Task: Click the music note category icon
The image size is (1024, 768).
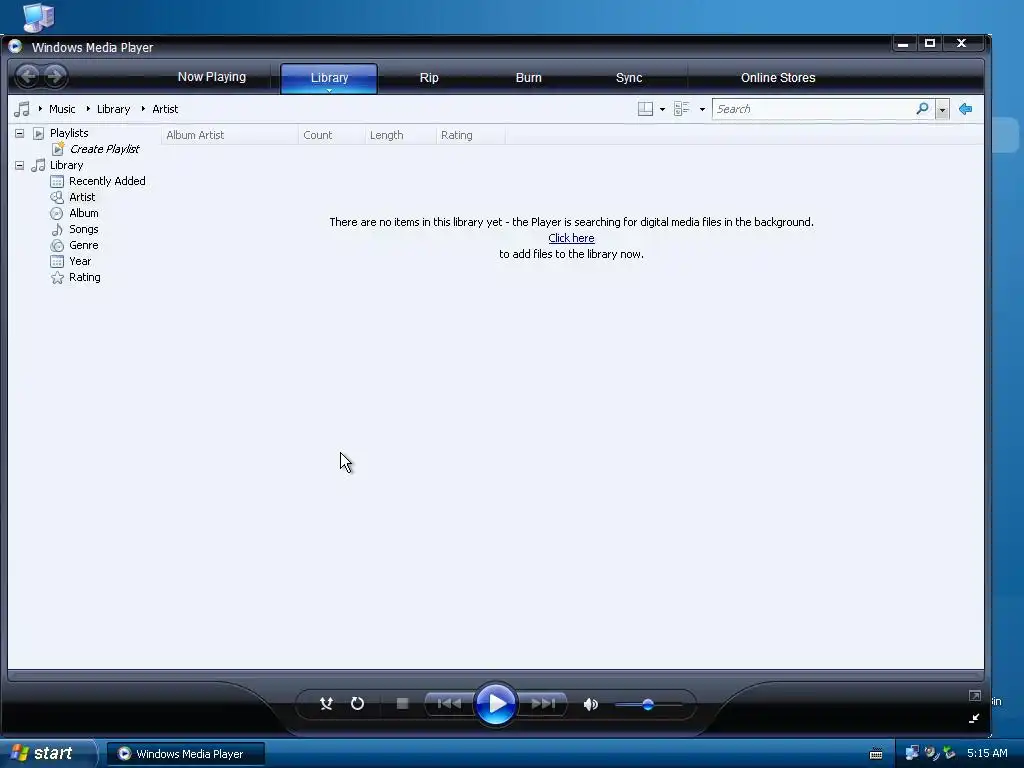Action: (x=22, y=109)
